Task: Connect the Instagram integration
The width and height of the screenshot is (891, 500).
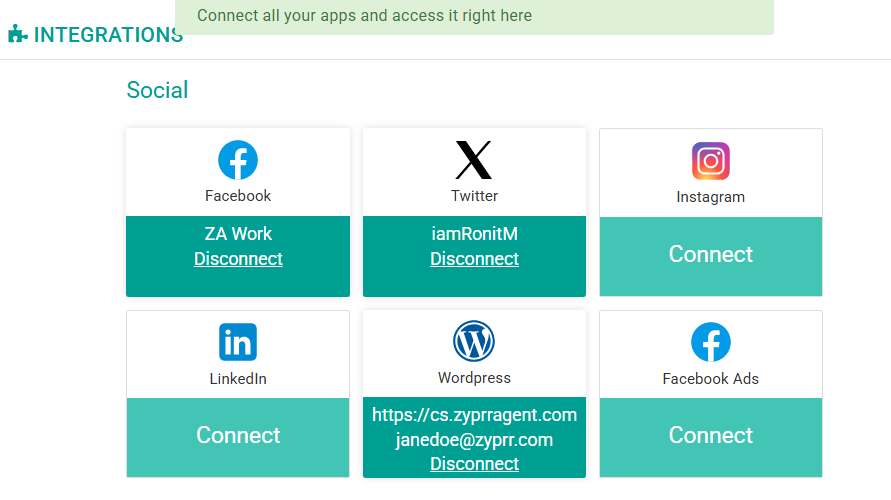Action: pos(710,255)
